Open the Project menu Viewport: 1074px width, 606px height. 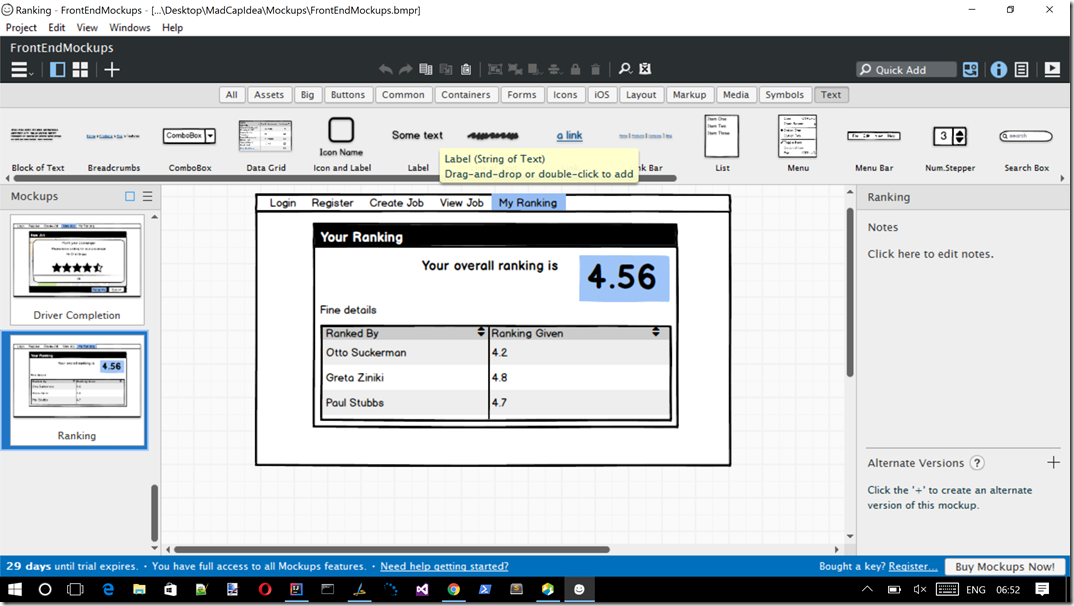[21, 27]
